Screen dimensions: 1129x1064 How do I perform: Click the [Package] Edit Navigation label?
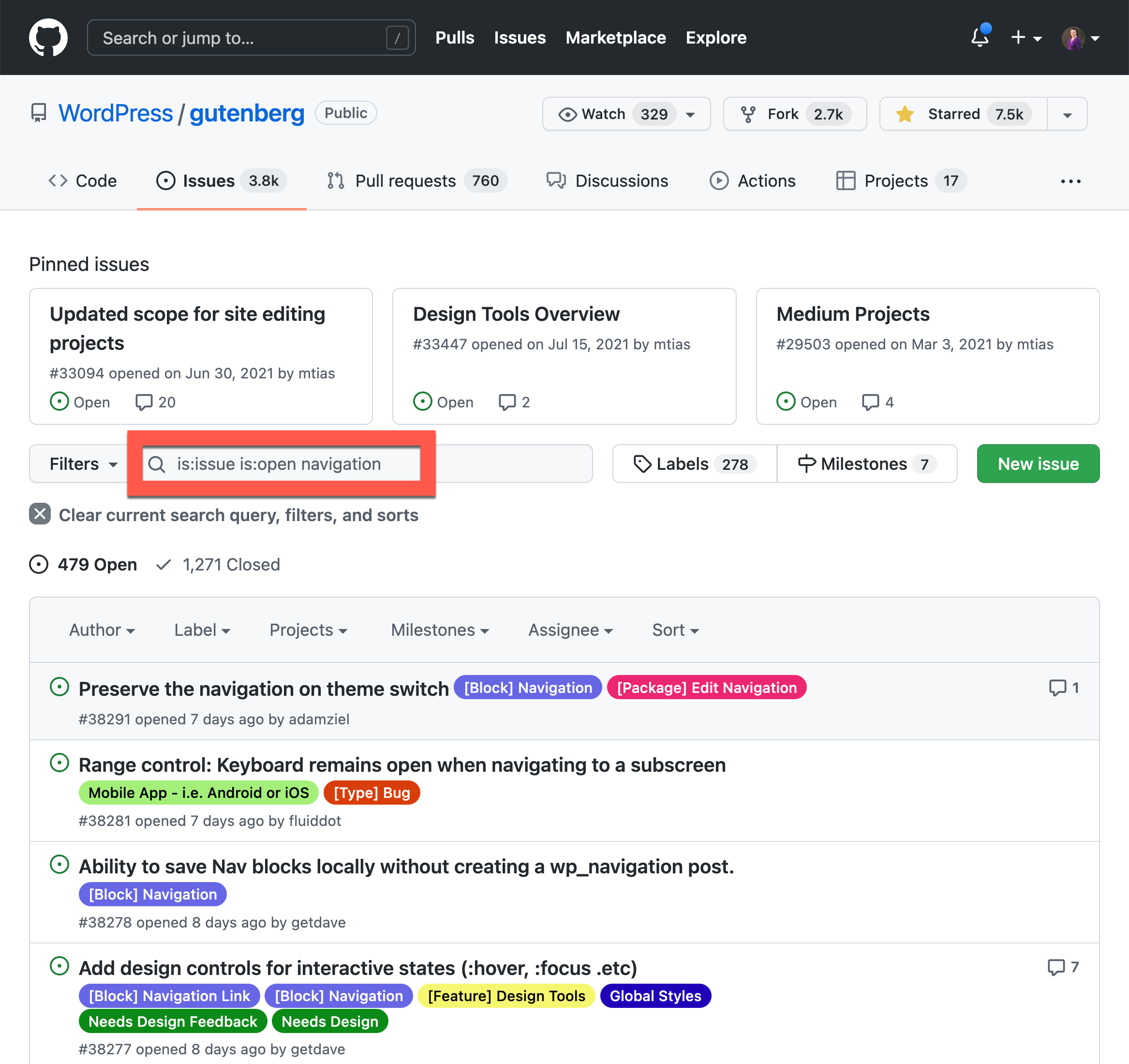click(x=707, y=688)
